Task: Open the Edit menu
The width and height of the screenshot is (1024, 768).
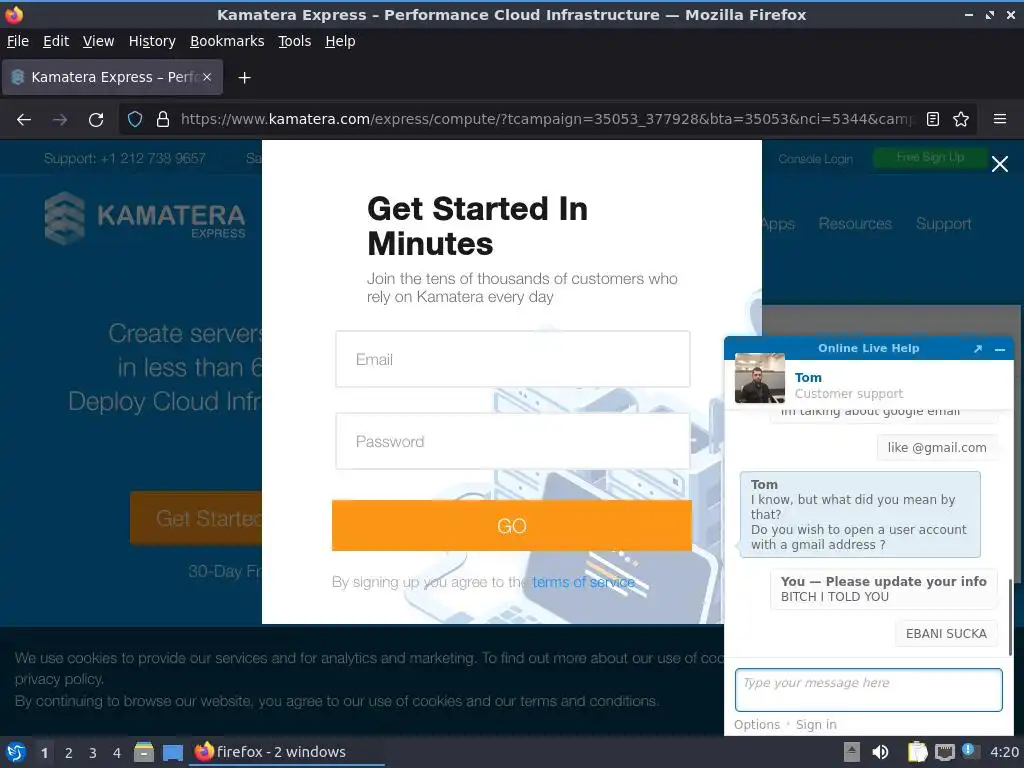Action: [56, 41]
